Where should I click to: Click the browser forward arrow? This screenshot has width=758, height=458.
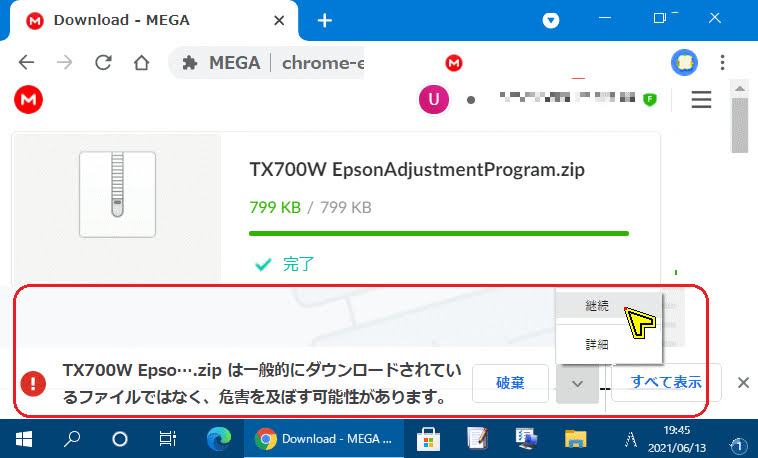tap(64, 62)
